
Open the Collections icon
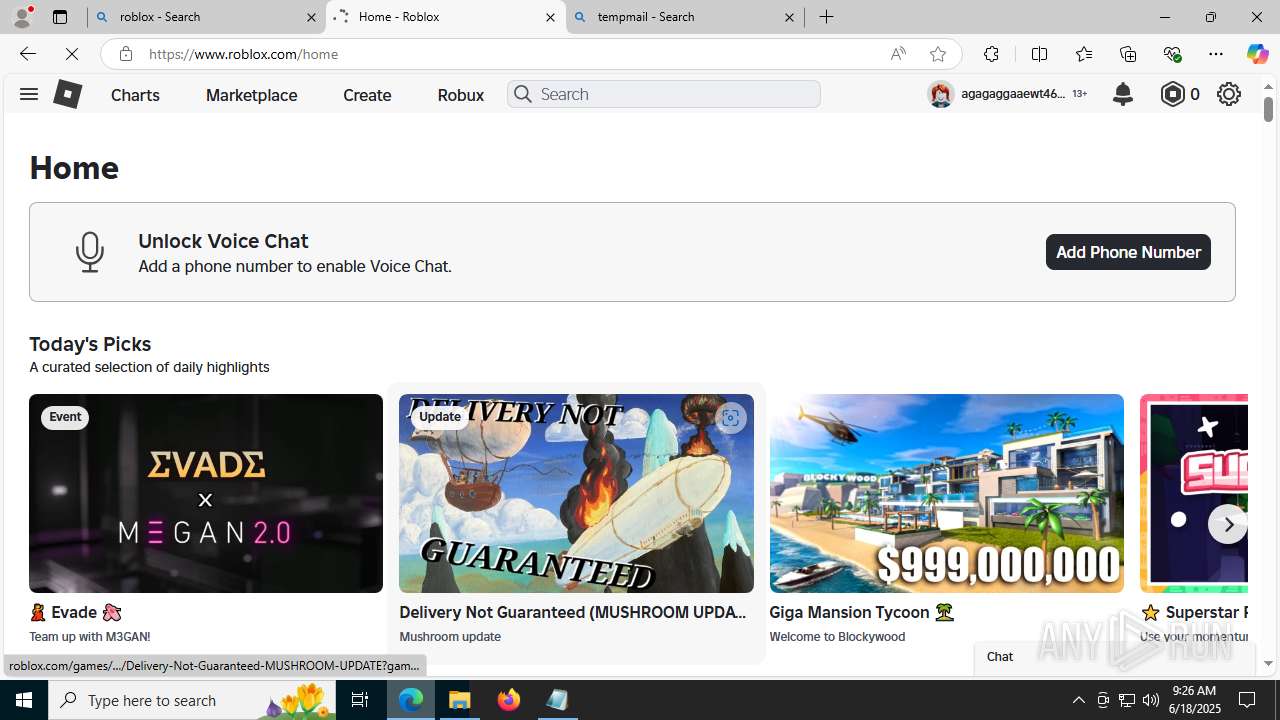tap(1127, 54)
